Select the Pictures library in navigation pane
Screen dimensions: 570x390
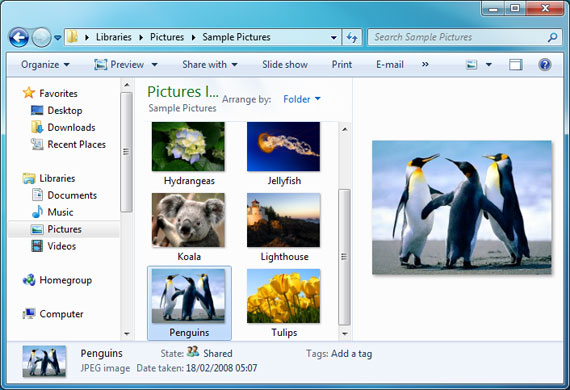[x=64, y=229]
